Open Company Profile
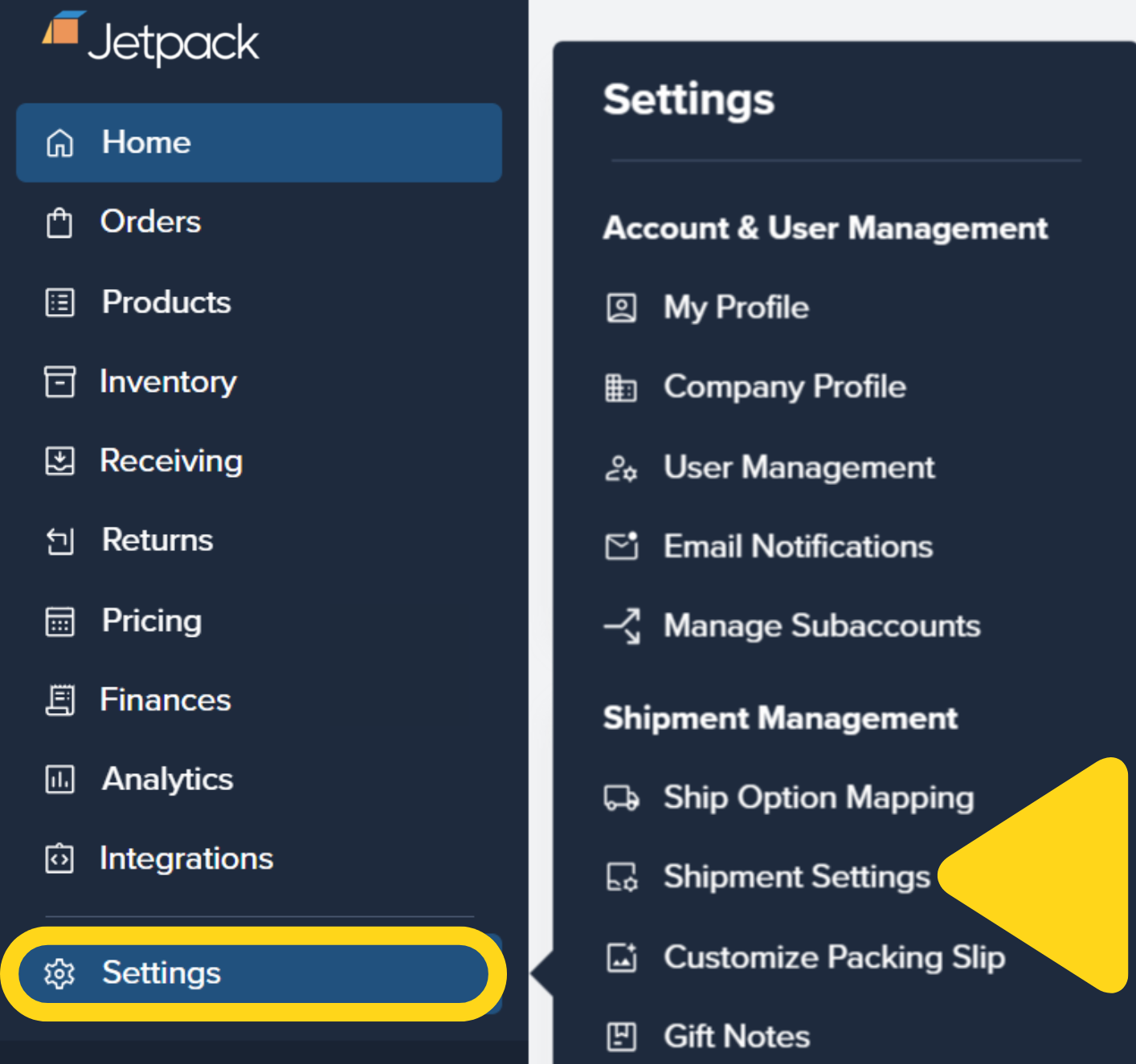This screenshot has width=1136, height=1064. [x=784, y=387]
